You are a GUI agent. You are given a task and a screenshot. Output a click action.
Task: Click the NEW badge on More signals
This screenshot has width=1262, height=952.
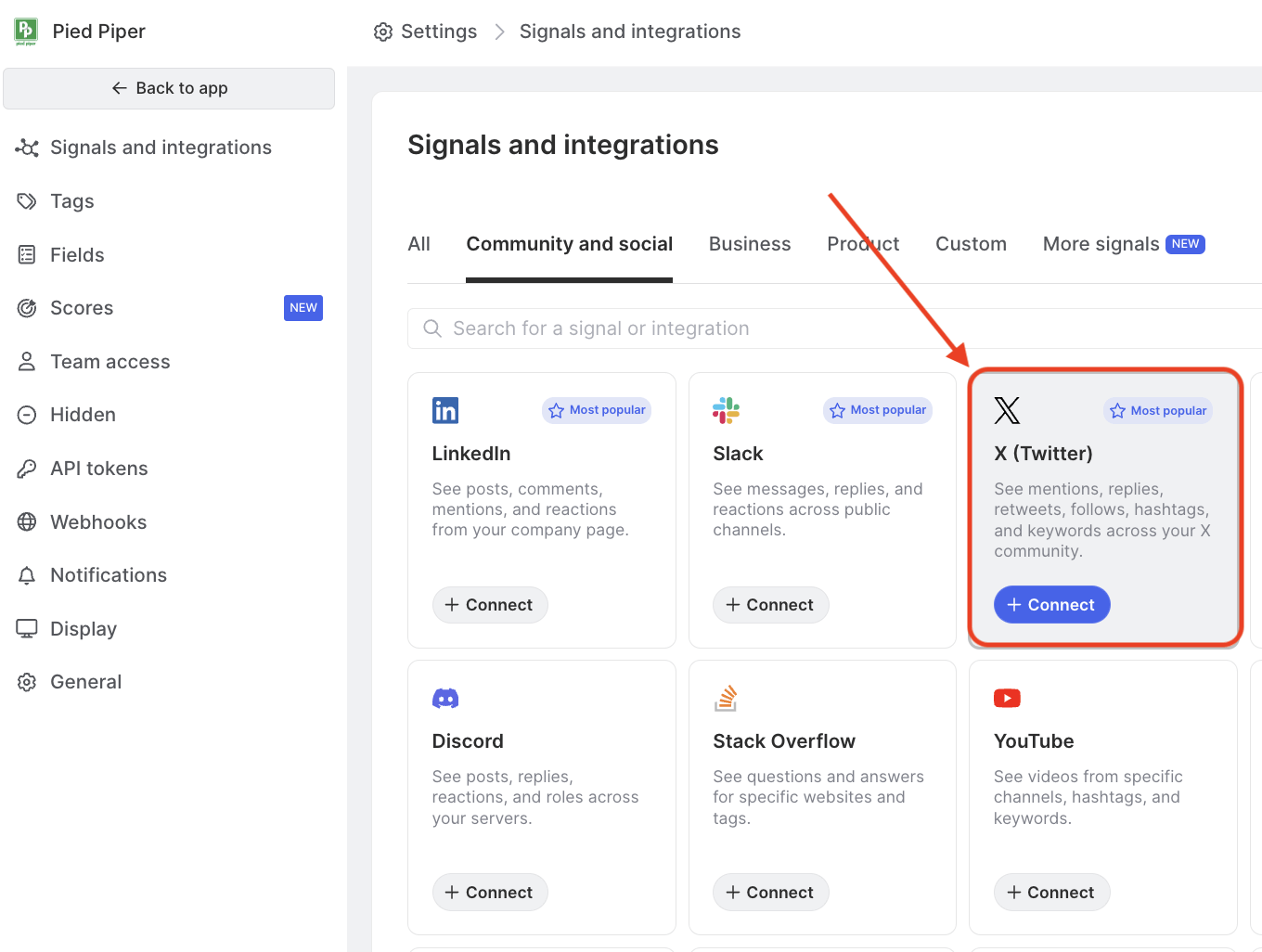click(x=1185, y=244)
